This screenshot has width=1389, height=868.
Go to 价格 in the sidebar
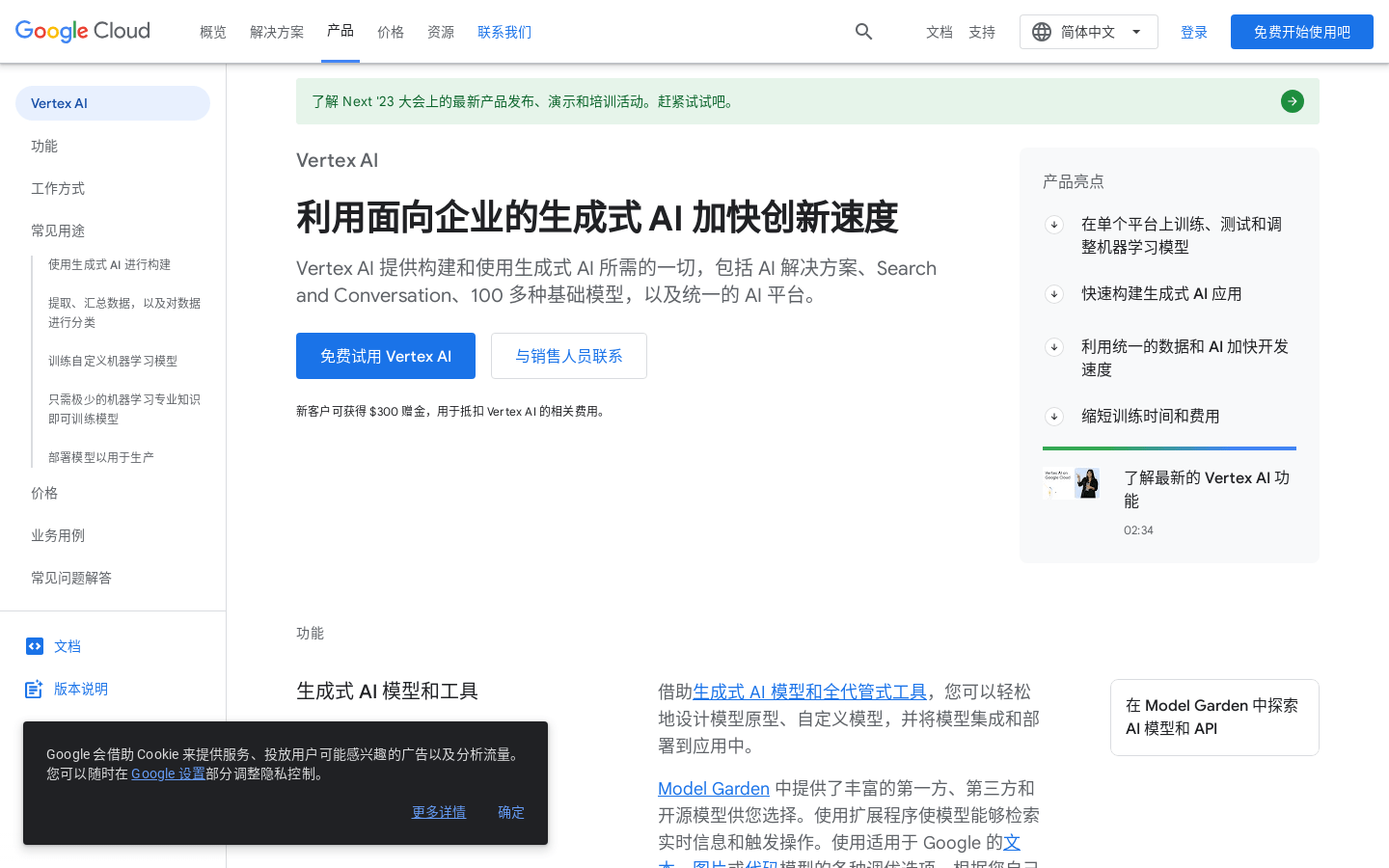[x=44, y=493]
